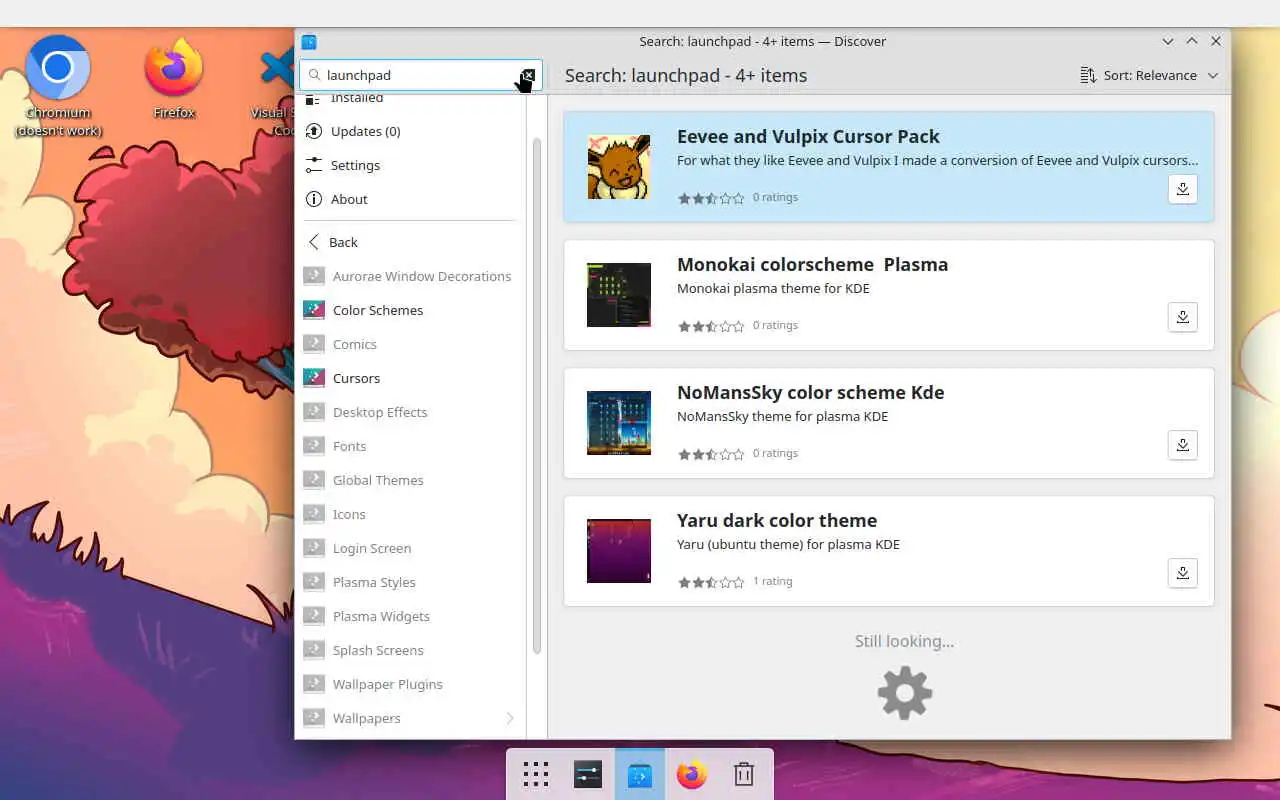
Task: Open Trash from dock
Action: [x=744, y=774]
